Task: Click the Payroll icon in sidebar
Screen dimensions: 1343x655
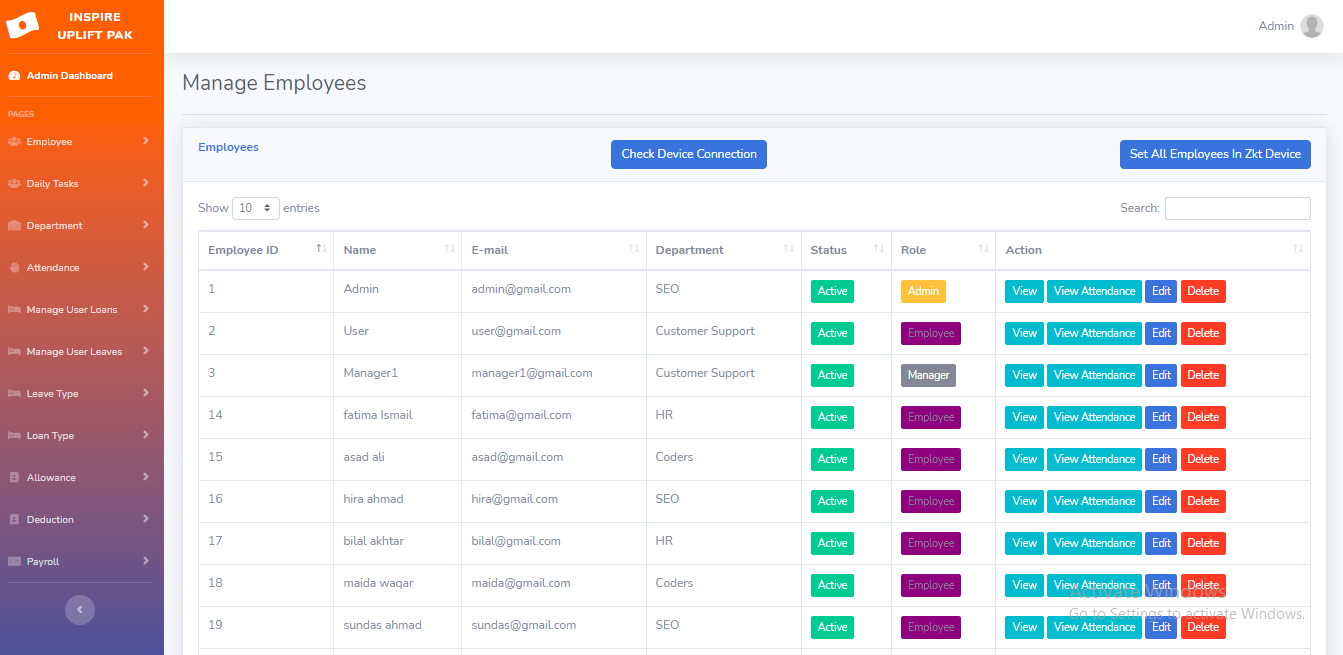Action: click(x=14, y=562)
